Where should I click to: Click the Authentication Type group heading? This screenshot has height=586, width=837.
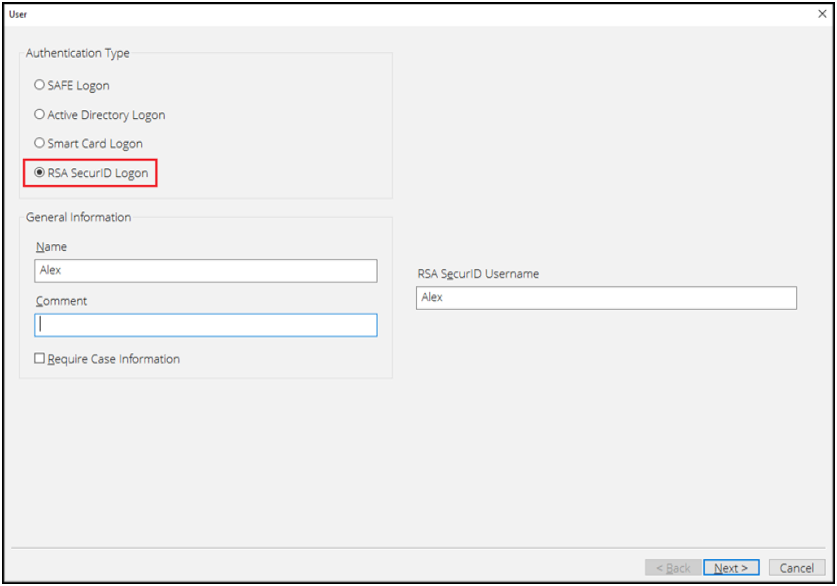[x=77, y=53]
